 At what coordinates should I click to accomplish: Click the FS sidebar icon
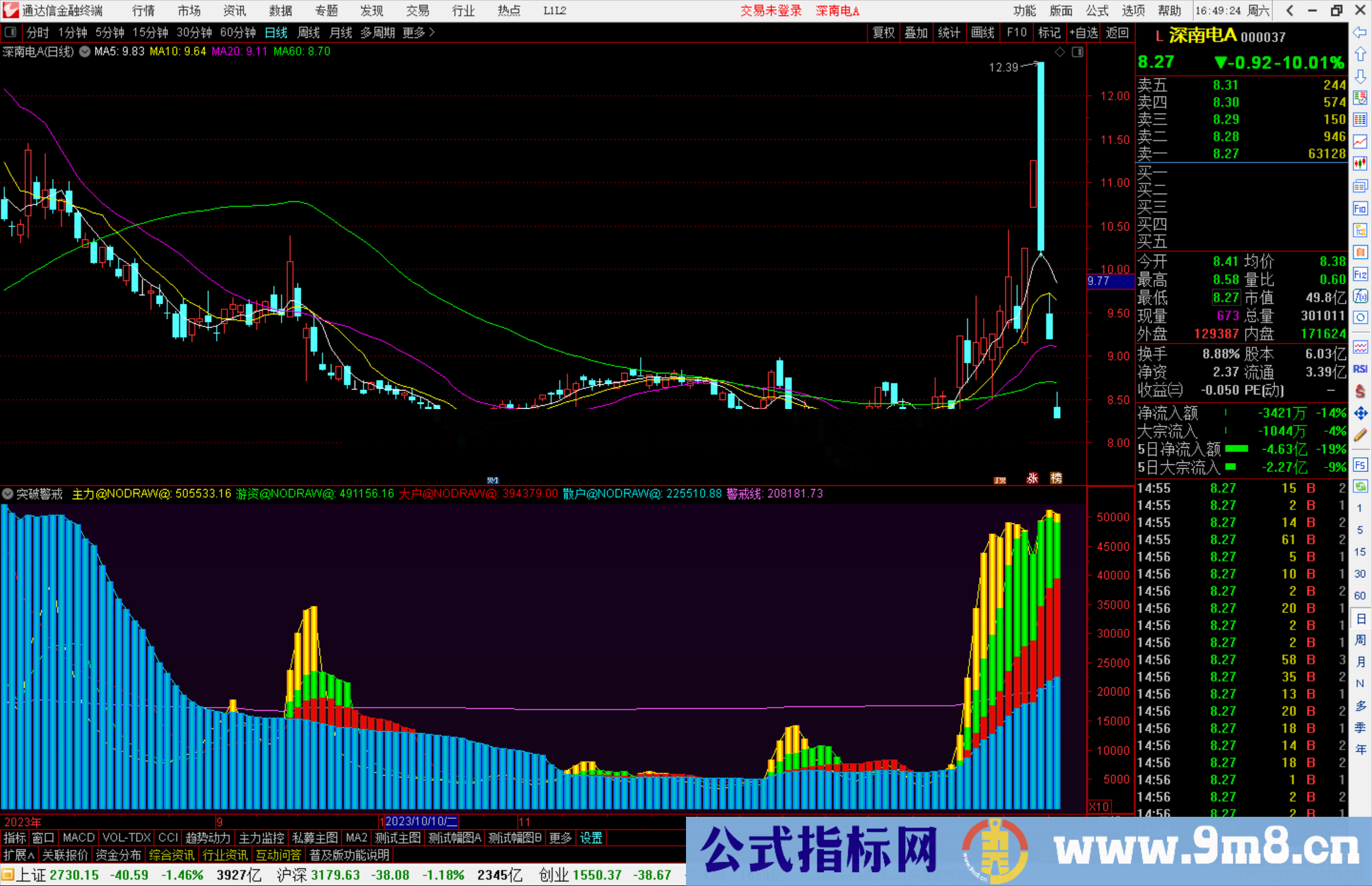pyautogui.click(x=1360, y=465)
